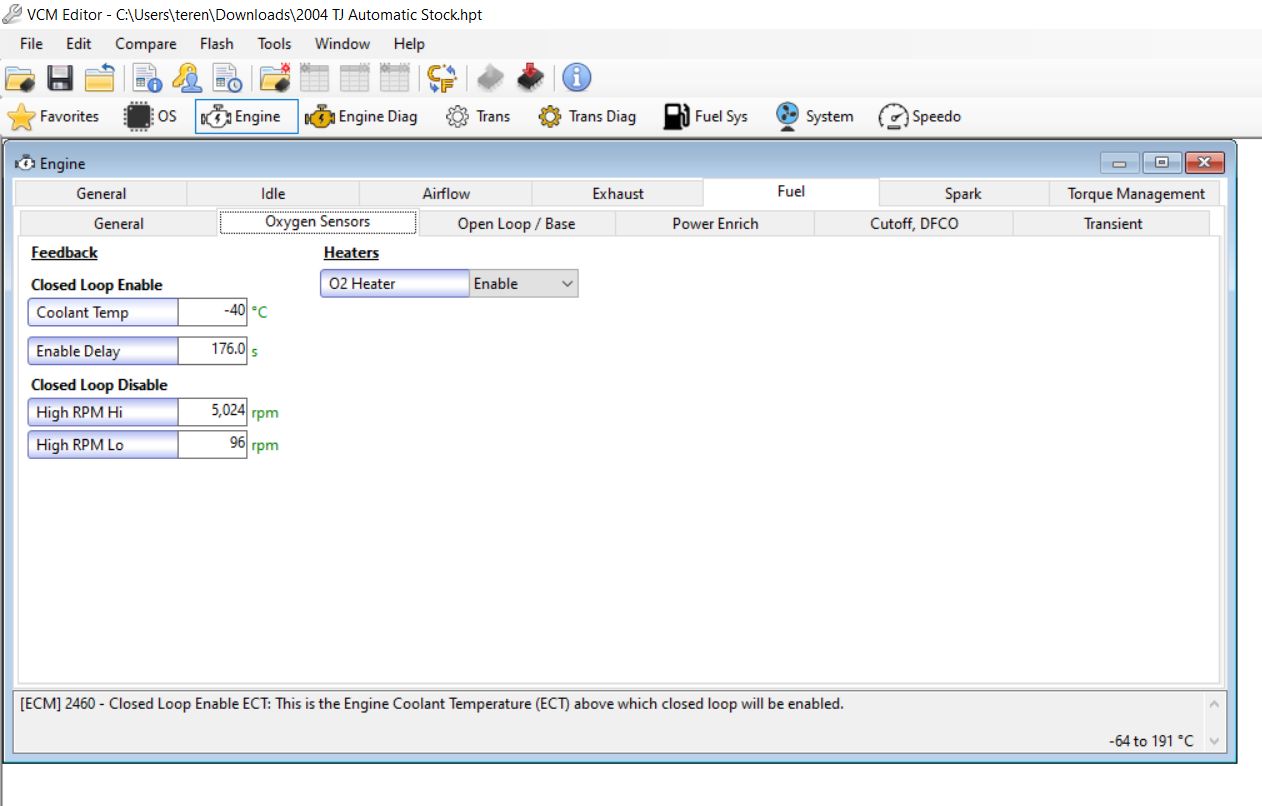Click the blue information icon in toolbar
Screen dimensions: 1262x806
(x=576, y=78)
